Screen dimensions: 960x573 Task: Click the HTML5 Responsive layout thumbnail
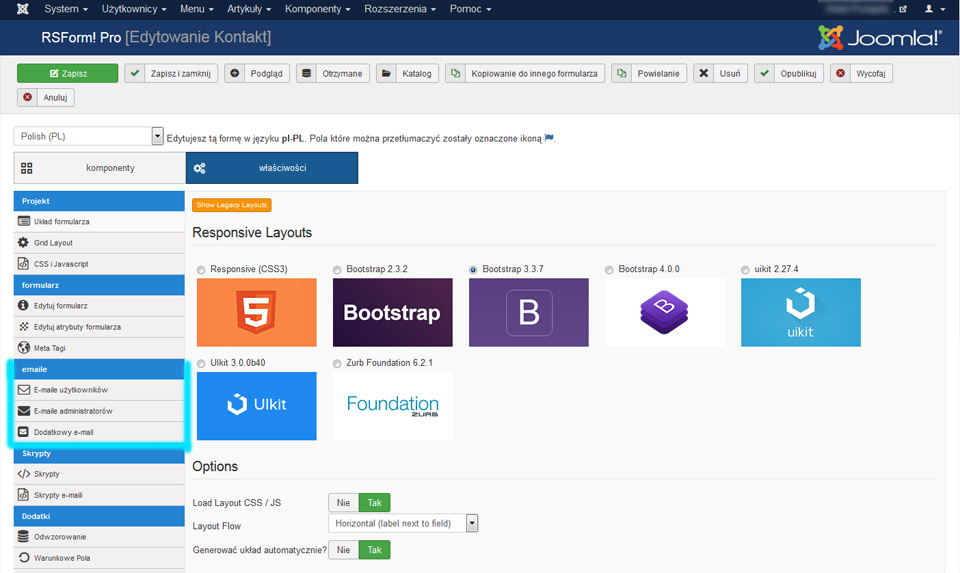tap(257, 312)
